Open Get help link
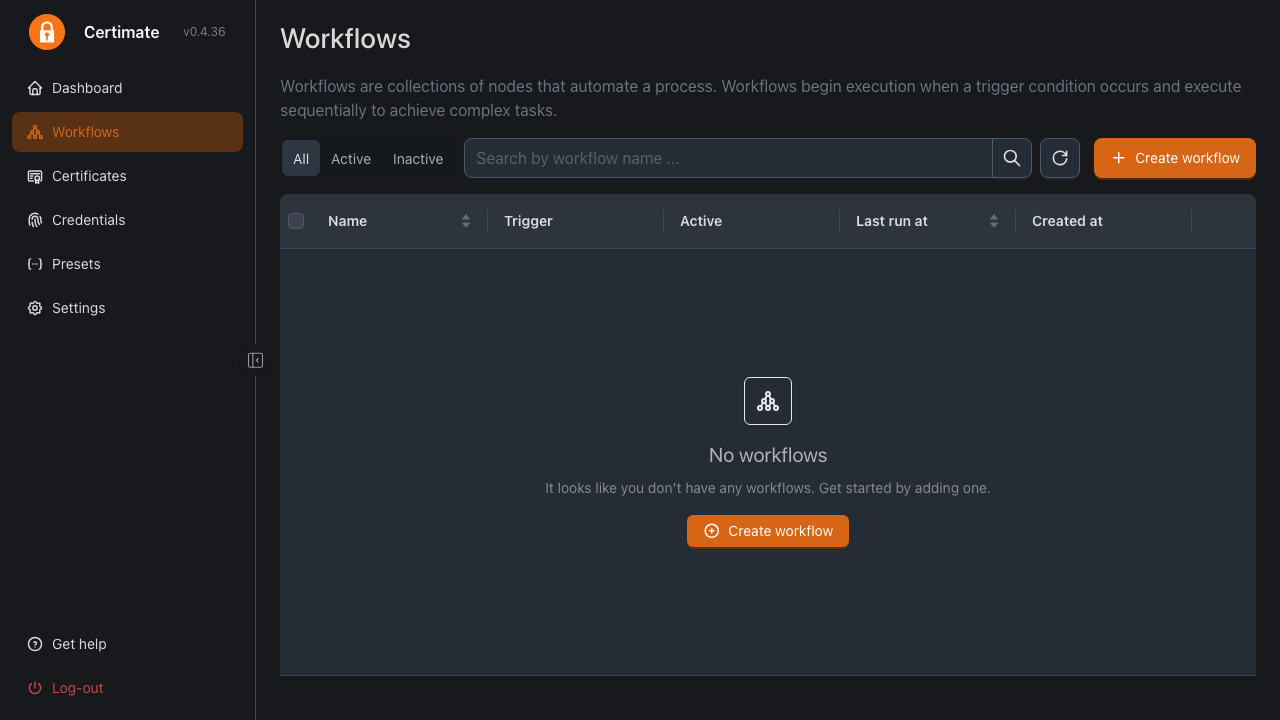This screenshot has height=720, width=1280. tap(127, 644)
